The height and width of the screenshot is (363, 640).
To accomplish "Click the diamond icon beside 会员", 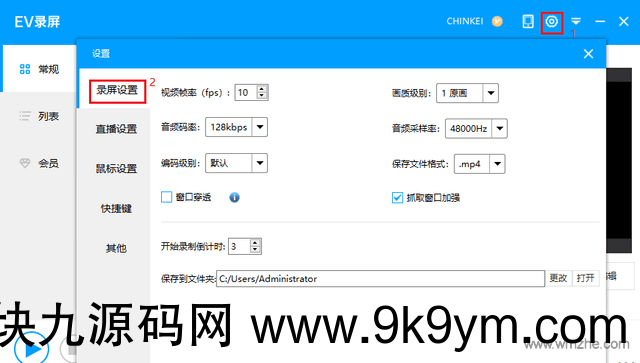I will click(25, 163).
